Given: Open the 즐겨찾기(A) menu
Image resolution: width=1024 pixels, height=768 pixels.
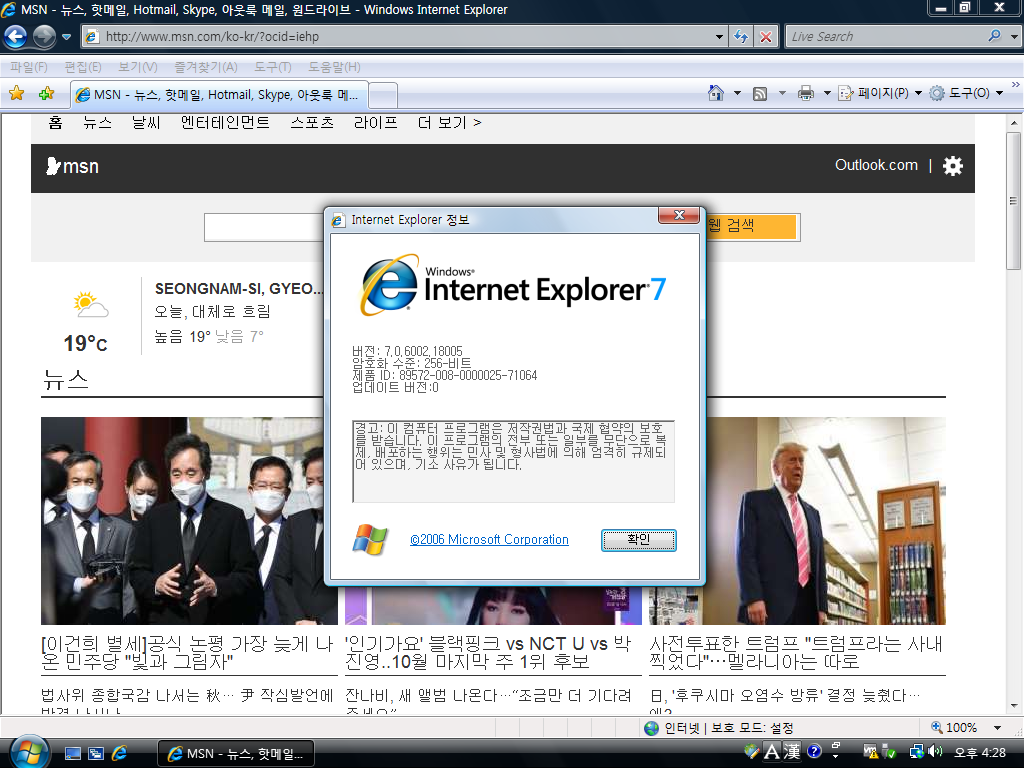Looking at the screenshot, I should coord(206,67).
